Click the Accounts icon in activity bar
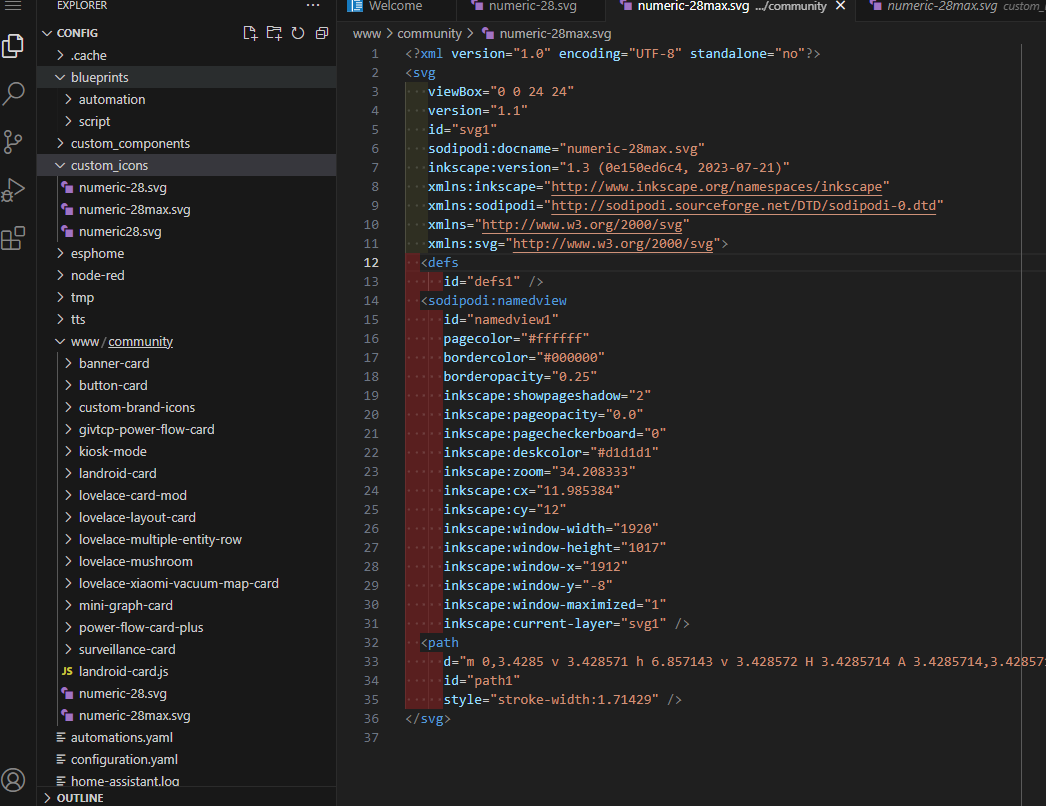The image size is (1046, 806). point(14,780)
